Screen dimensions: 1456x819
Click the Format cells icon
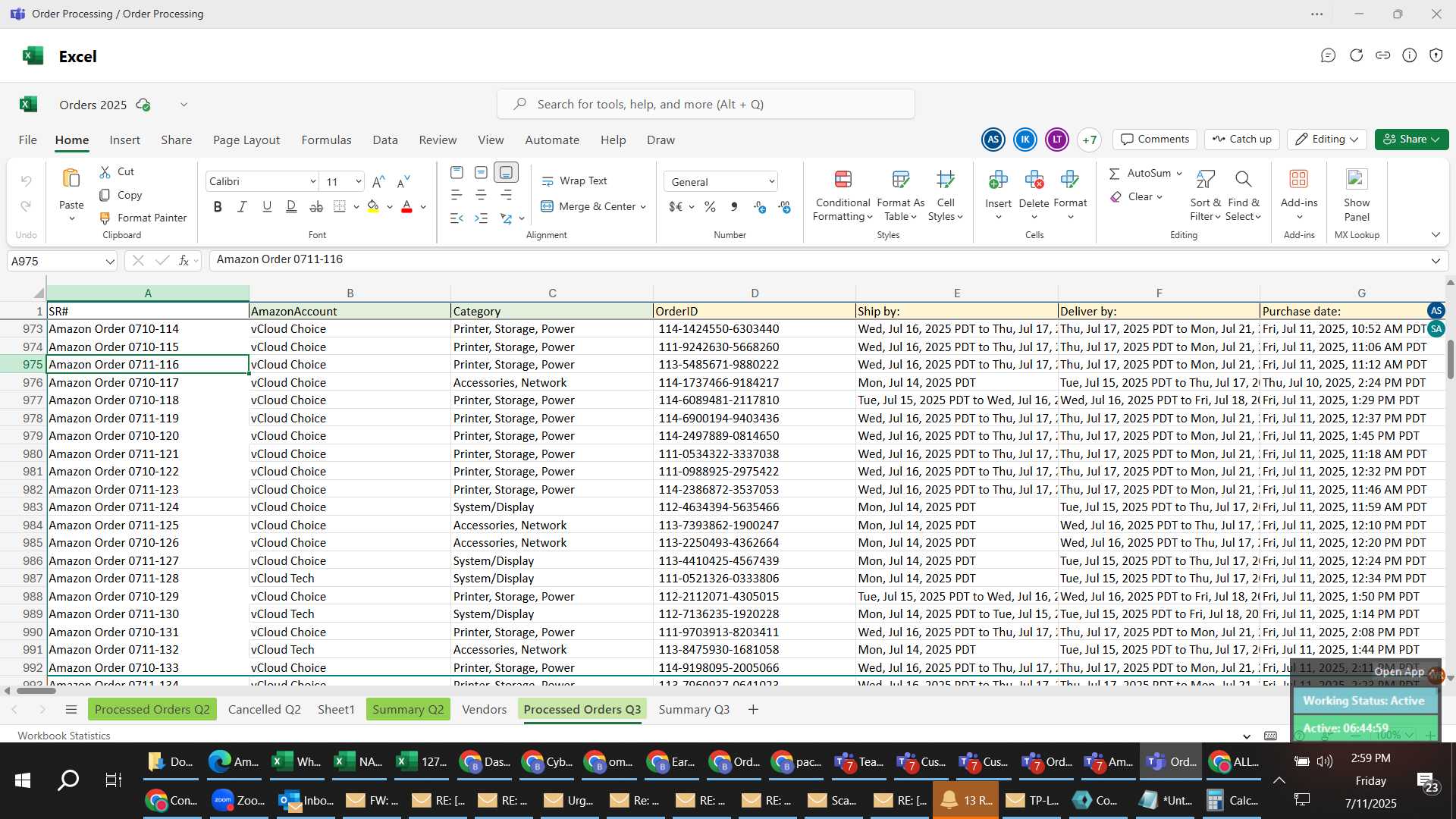(x=1070, y=180)
